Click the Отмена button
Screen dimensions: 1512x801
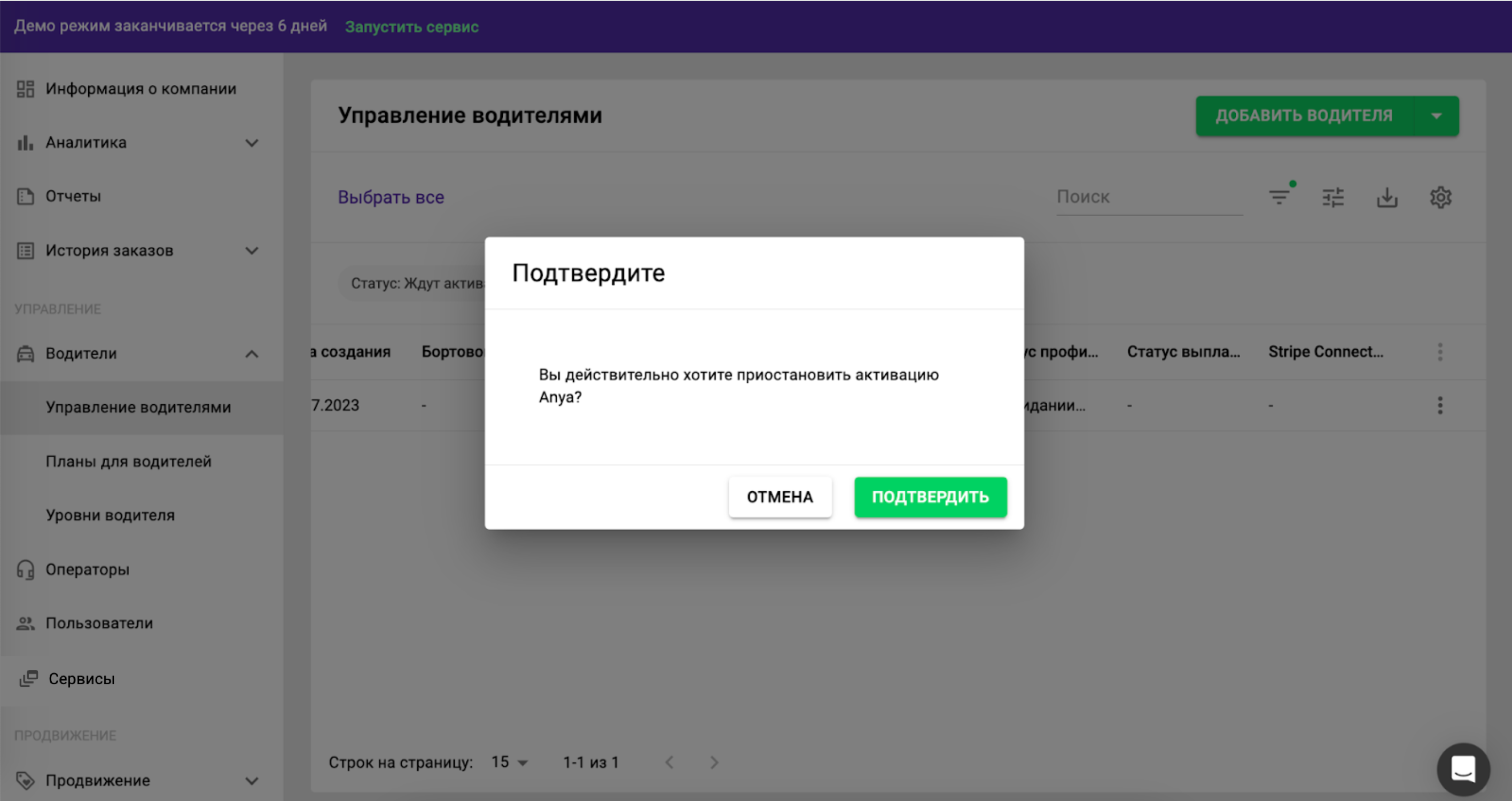780,497
